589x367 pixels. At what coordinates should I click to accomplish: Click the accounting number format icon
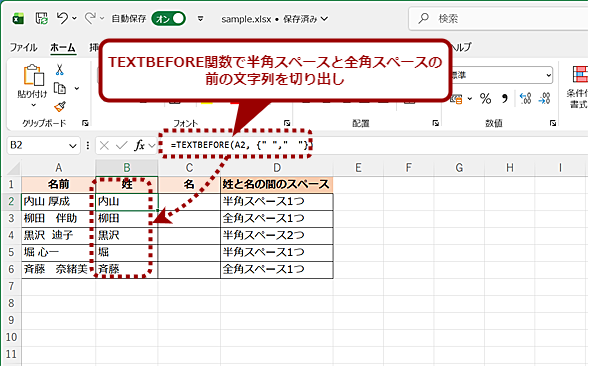point(456,99)
